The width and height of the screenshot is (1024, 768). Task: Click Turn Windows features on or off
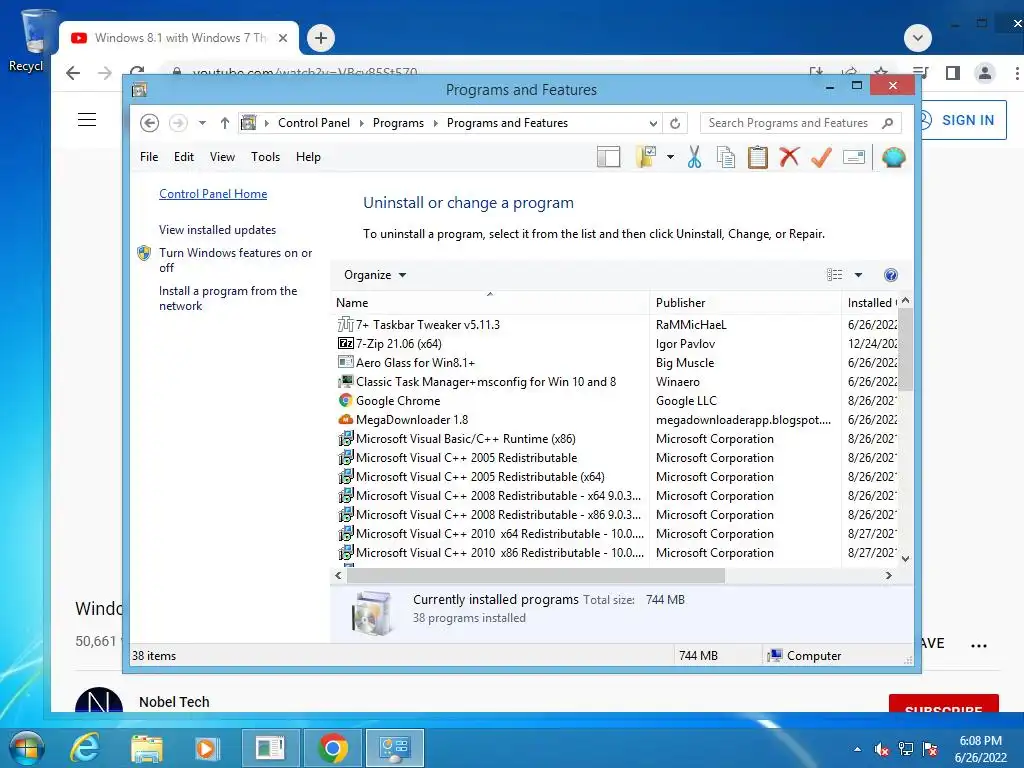(x=236, y=260)
